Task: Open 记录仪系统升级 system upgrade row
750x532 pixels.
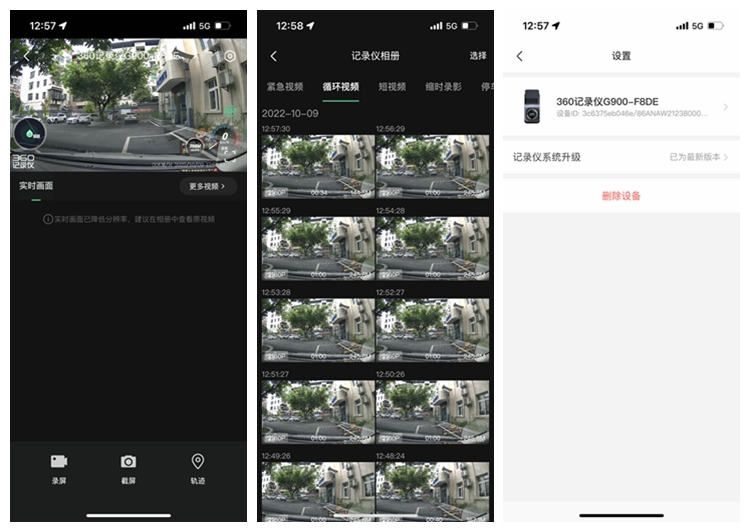Action: point(620,157)
